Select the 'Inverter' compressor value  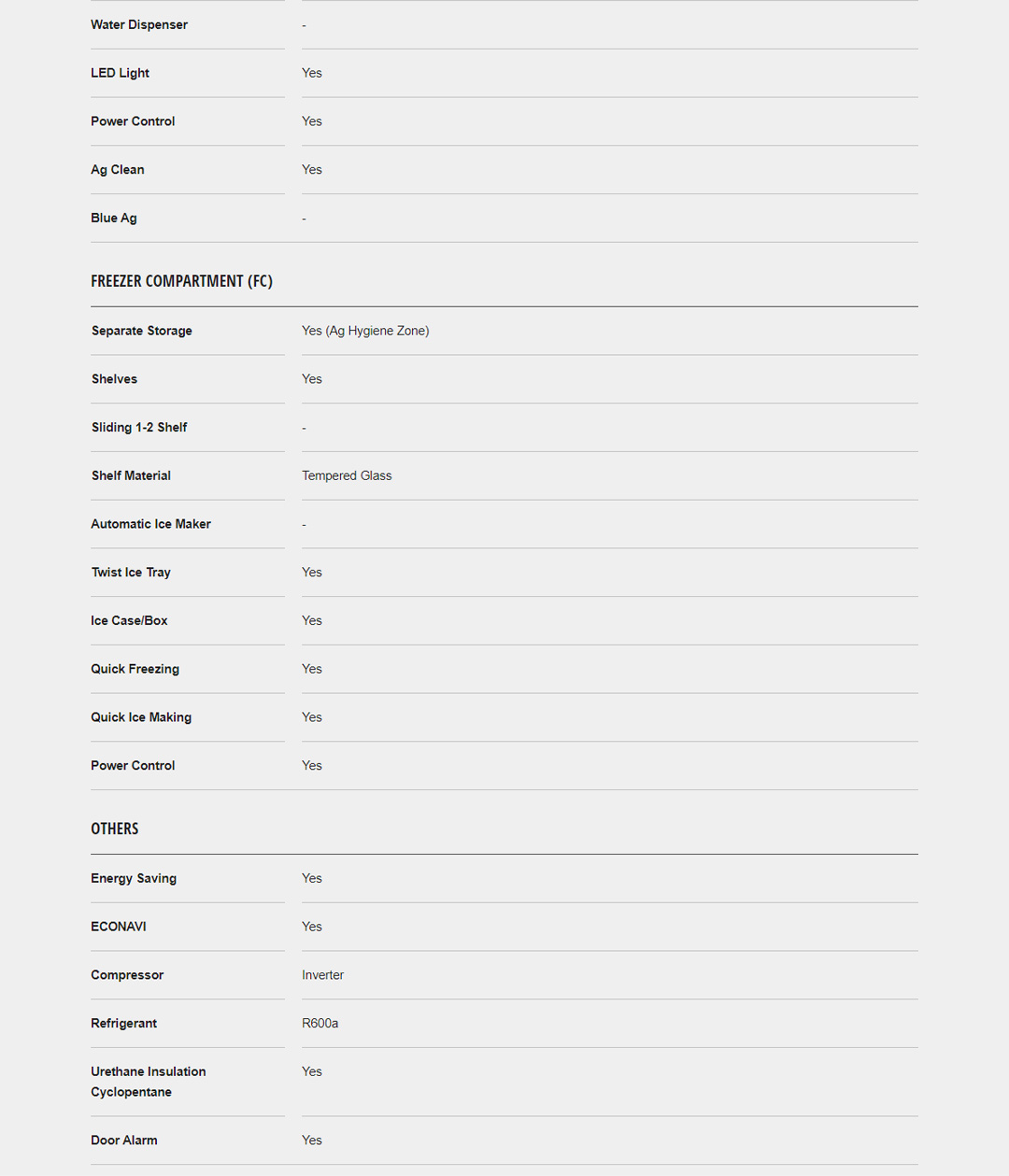(x=322, y=975)
